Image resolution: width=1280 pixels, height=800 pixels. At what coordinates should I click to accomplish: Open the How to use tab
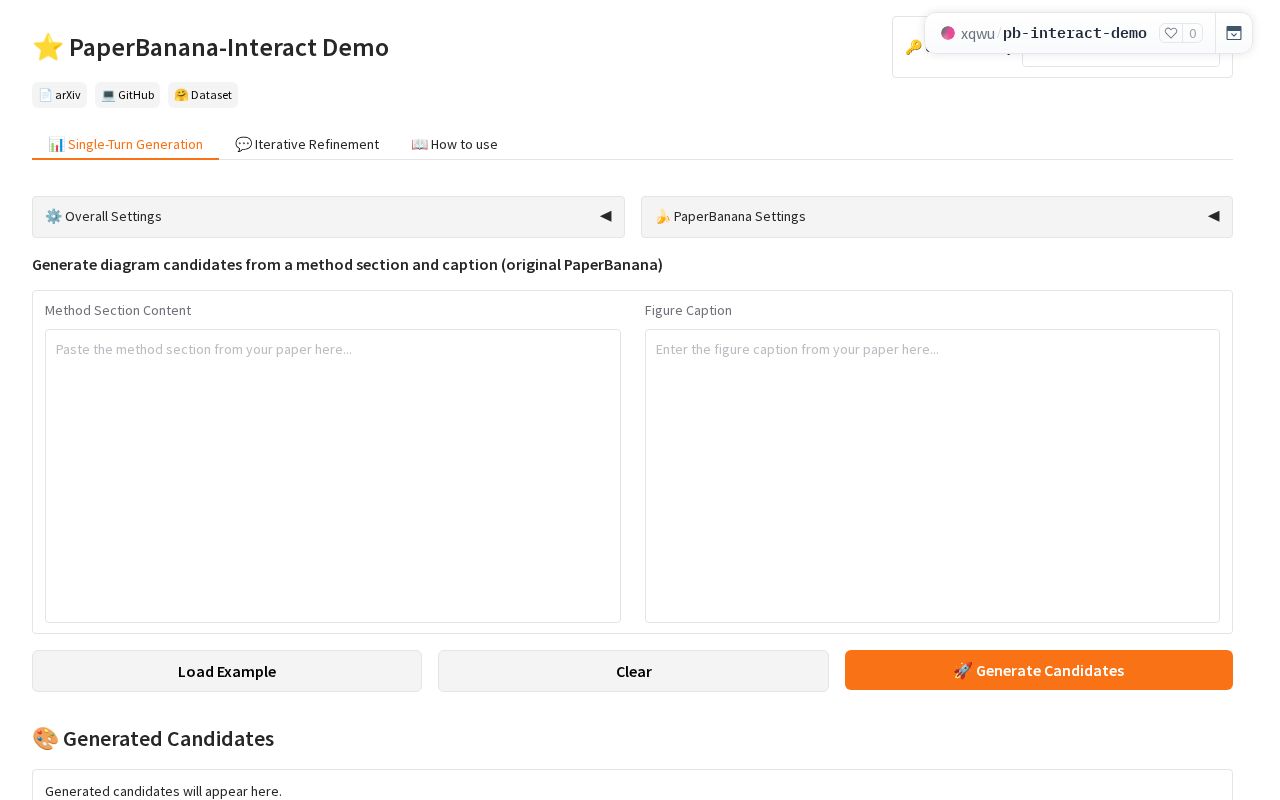pos(454,144)
